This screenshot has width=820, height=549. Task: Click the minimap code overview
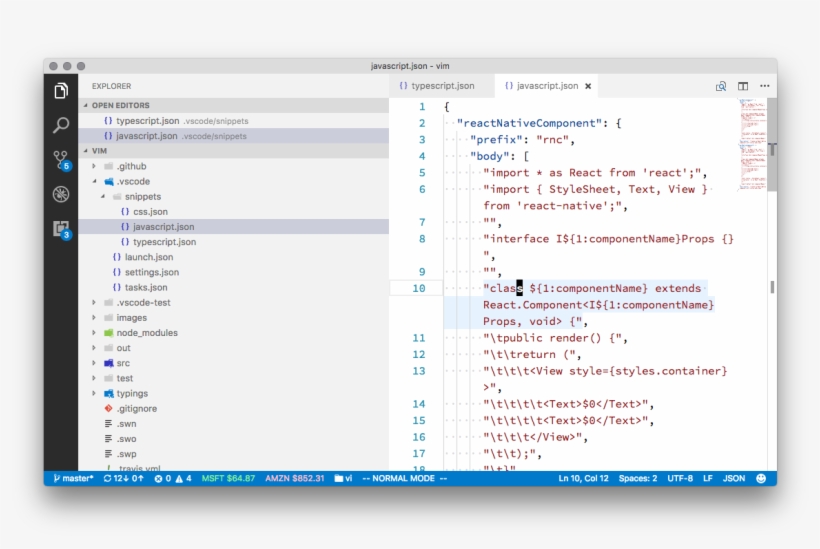pos(753,145)
